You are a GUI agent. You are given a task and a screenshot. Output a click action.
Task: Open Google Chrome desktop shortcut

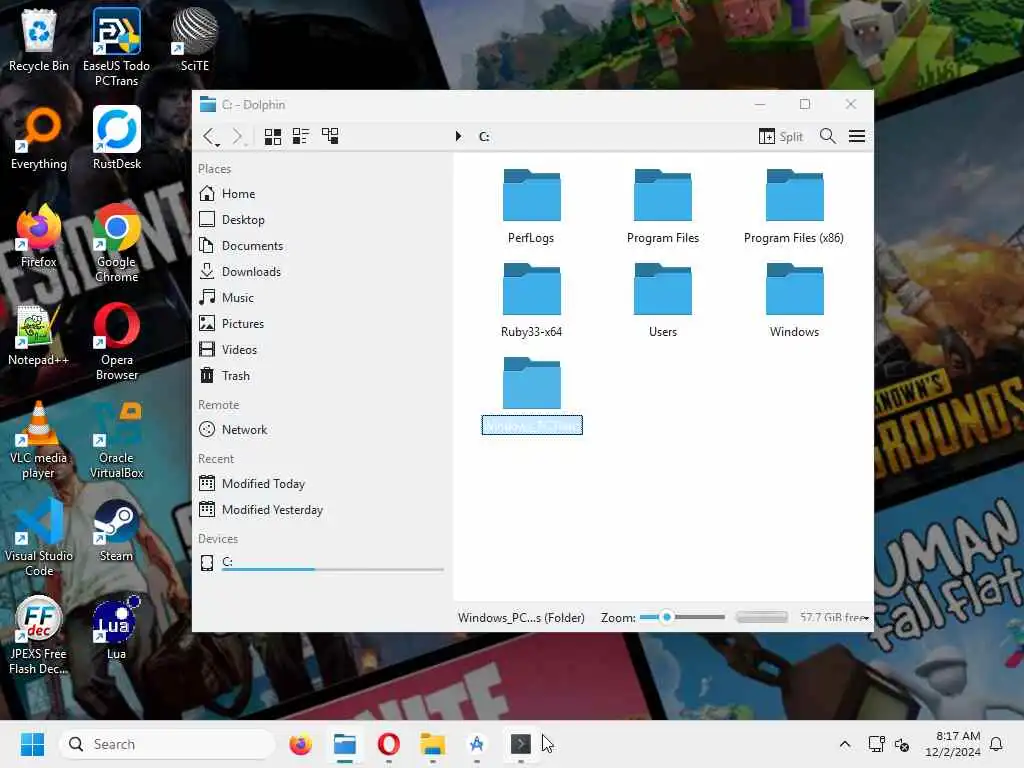[116, 243]
